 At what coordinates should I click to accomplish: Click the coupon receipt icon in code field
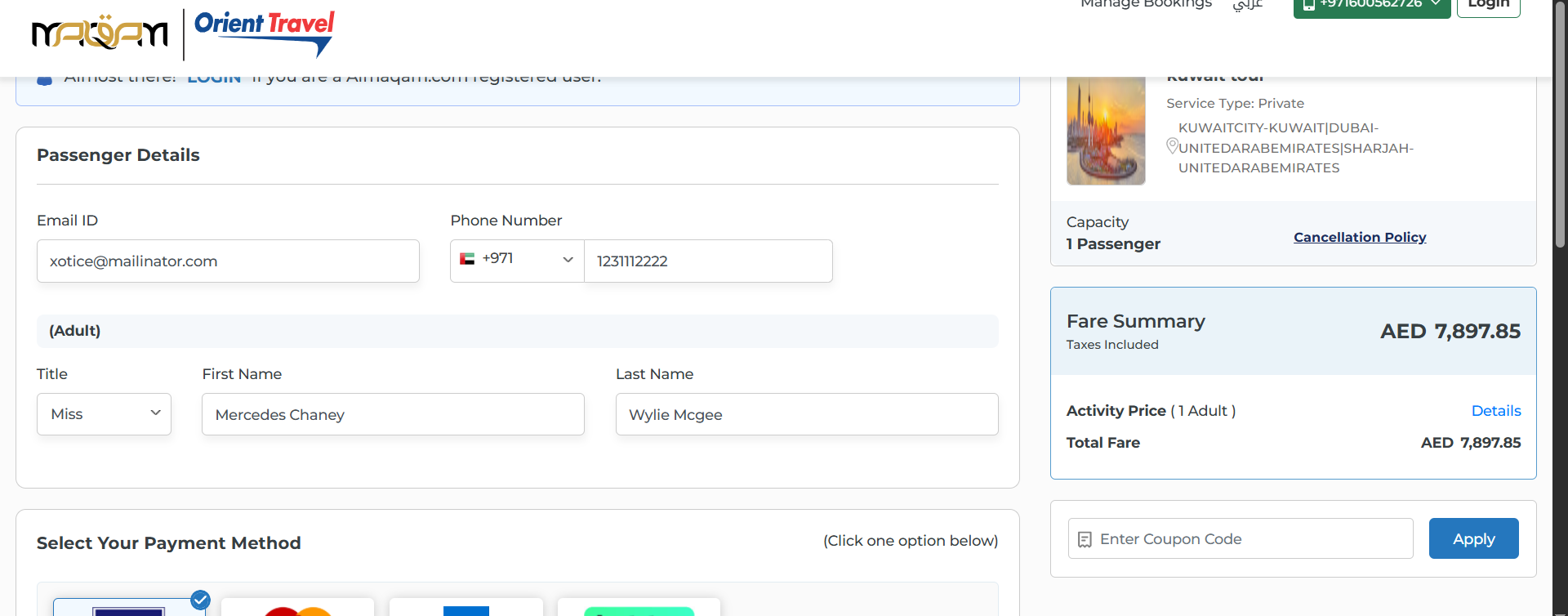click(1085, 539)
